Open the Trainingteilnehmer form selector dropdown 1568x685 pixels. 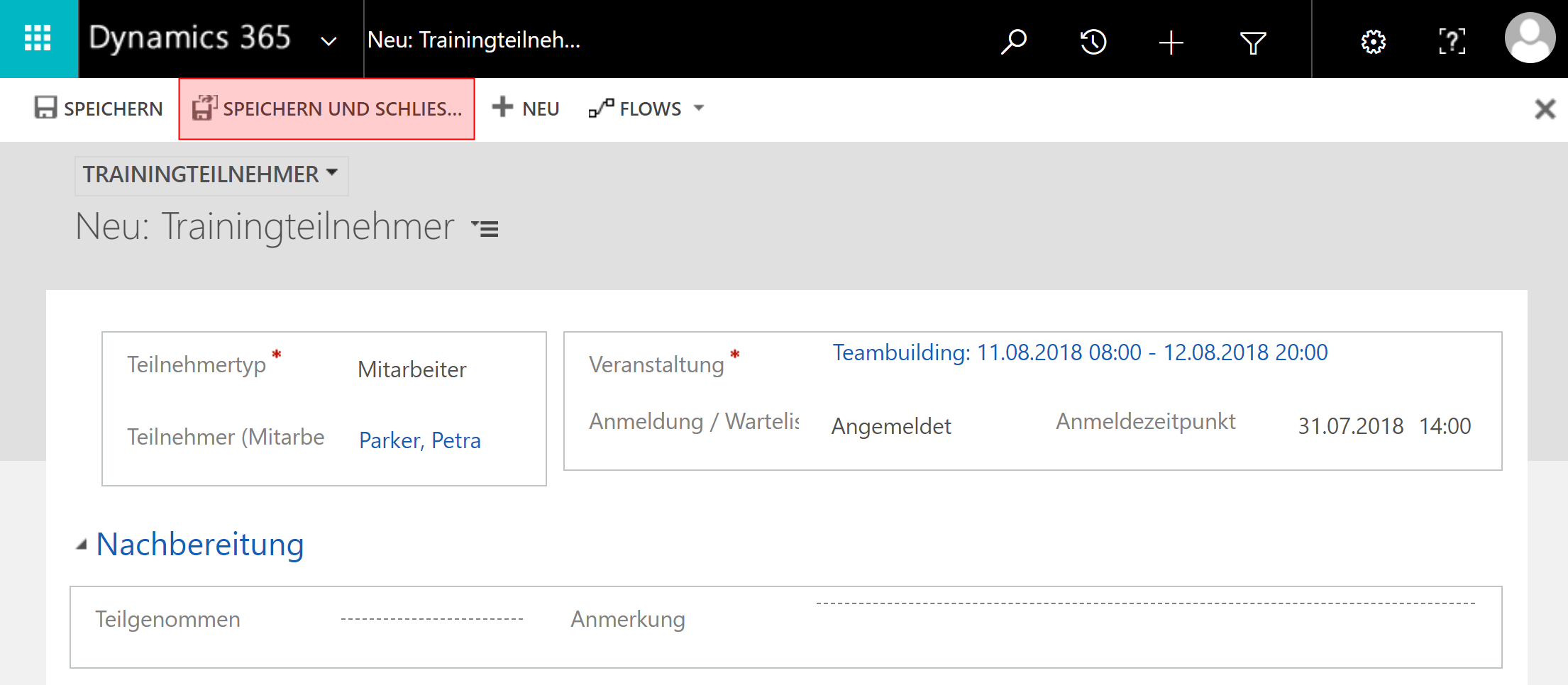[211, 174]
